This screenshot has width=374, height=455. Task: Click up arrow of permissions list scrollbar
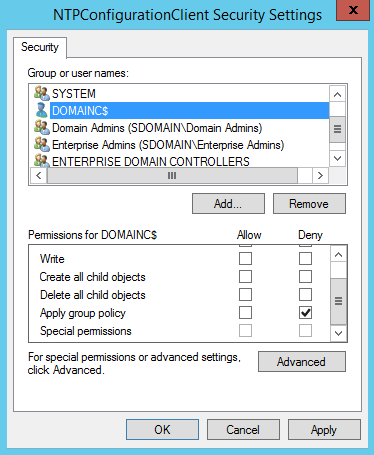pos(338,255)
